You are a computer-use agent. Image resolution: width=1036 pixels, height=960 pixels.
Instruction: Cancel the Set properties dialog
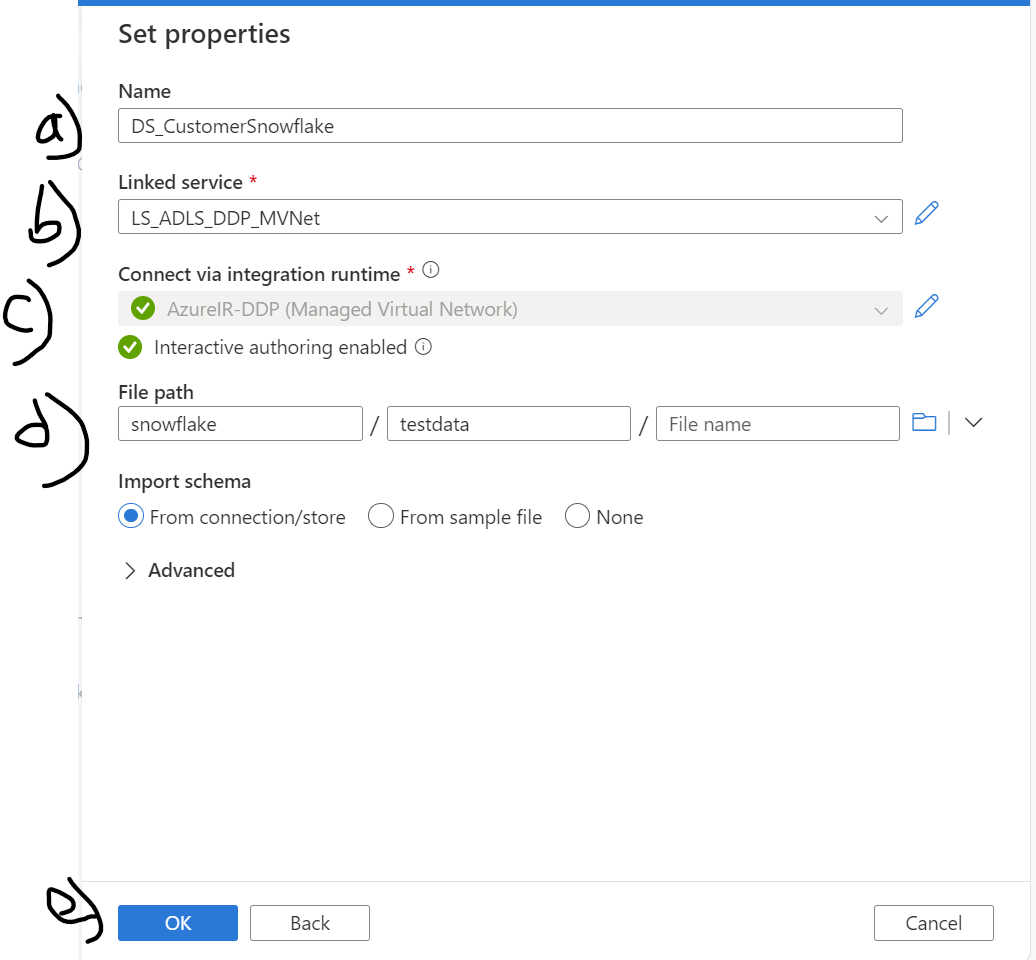[x=933, y=923]
